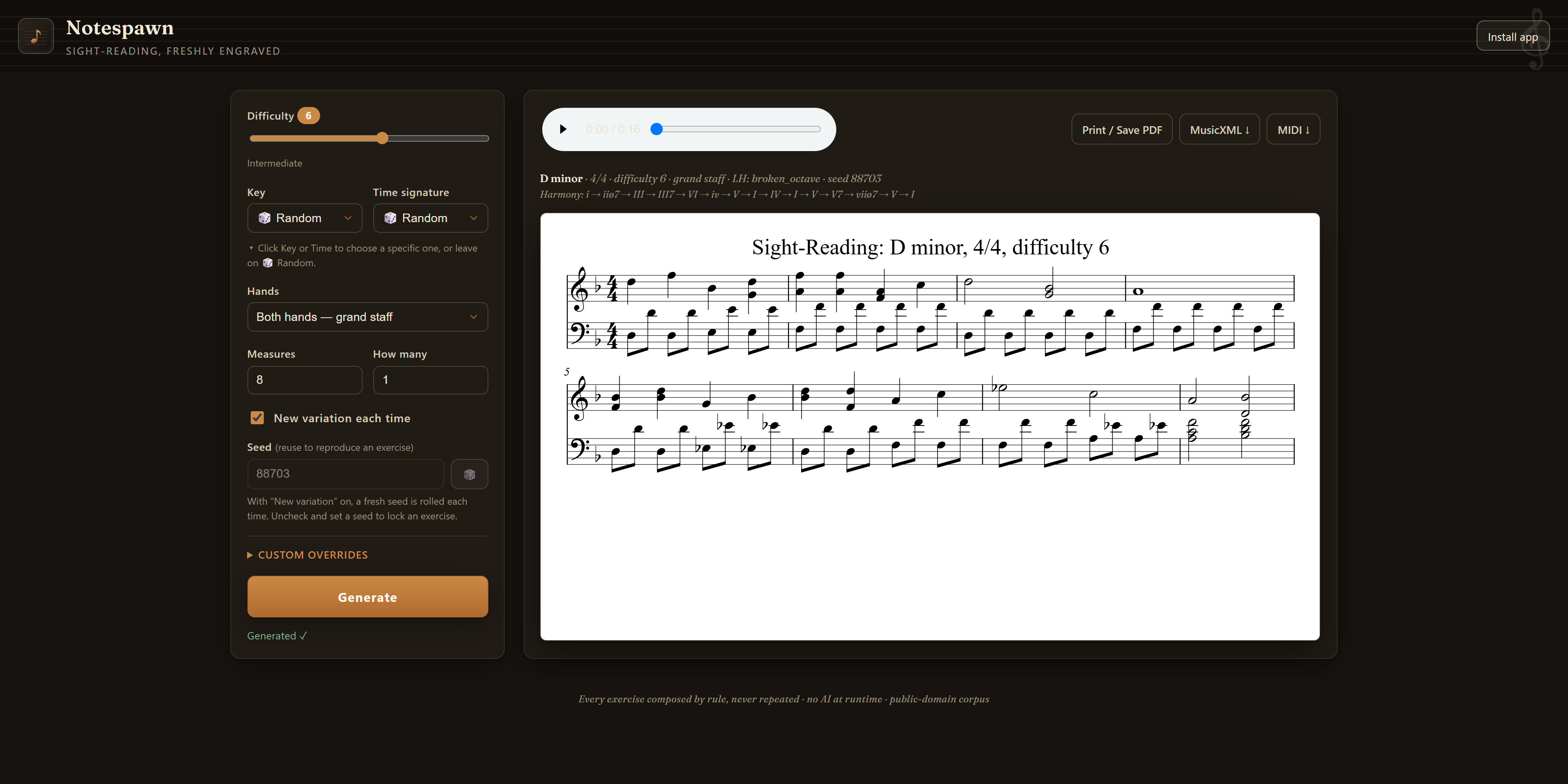Open the Hands dropdown showing grand staff
The height and width of the screenshot is (784, 1568).
(x=367, y=317)
